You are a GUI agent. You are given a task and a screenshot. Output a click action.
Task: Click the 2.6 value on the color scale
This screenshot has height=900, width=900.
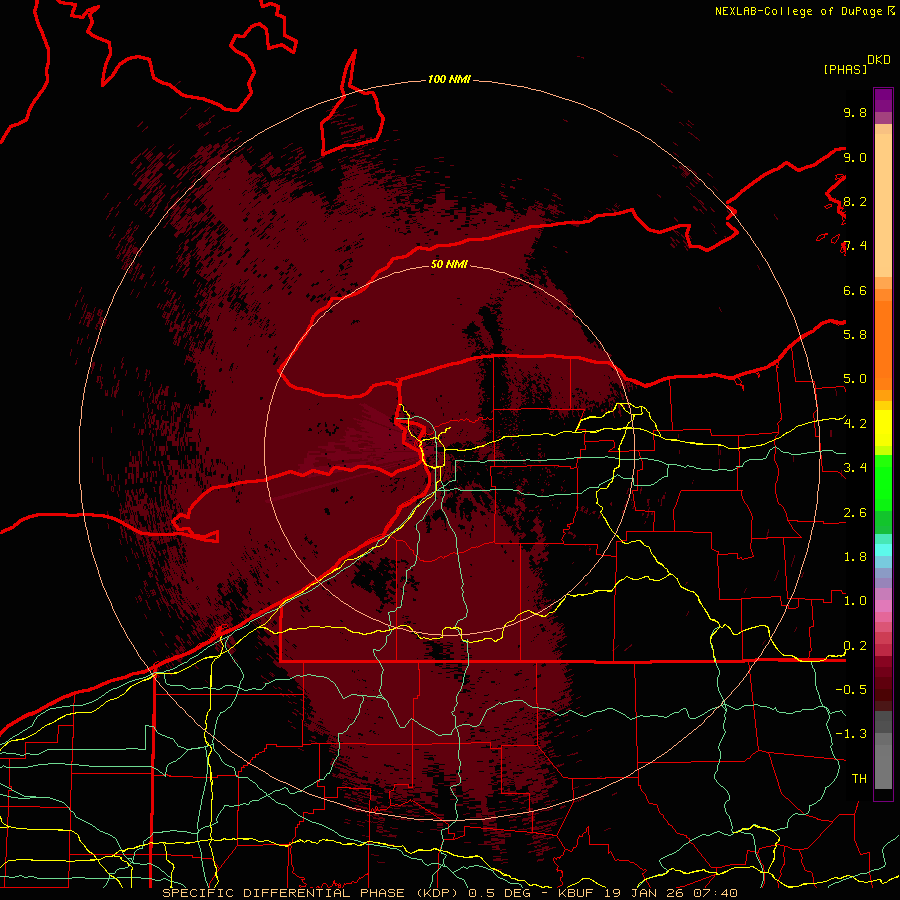pyautogui.click(x=855, y=513)
